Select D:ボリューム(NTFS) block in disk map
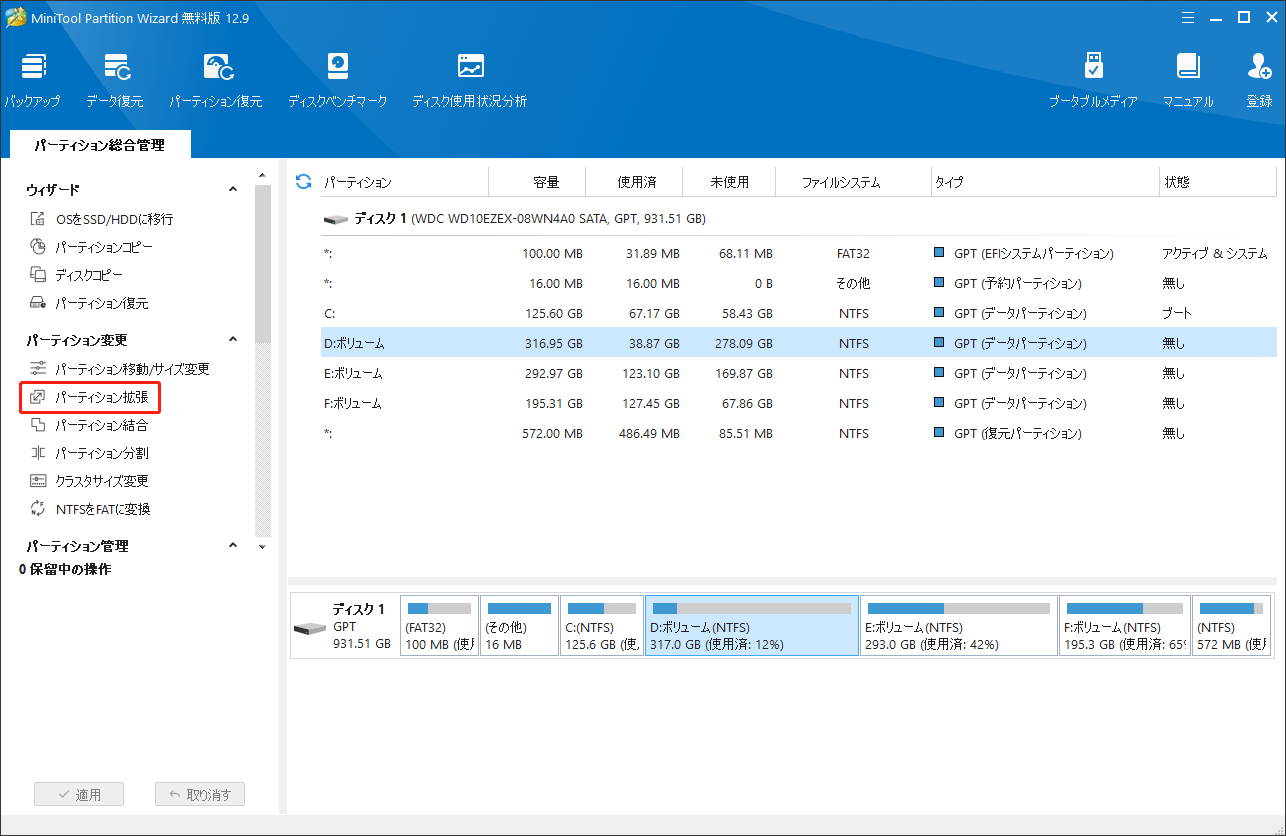 click(x=752, y=626)
